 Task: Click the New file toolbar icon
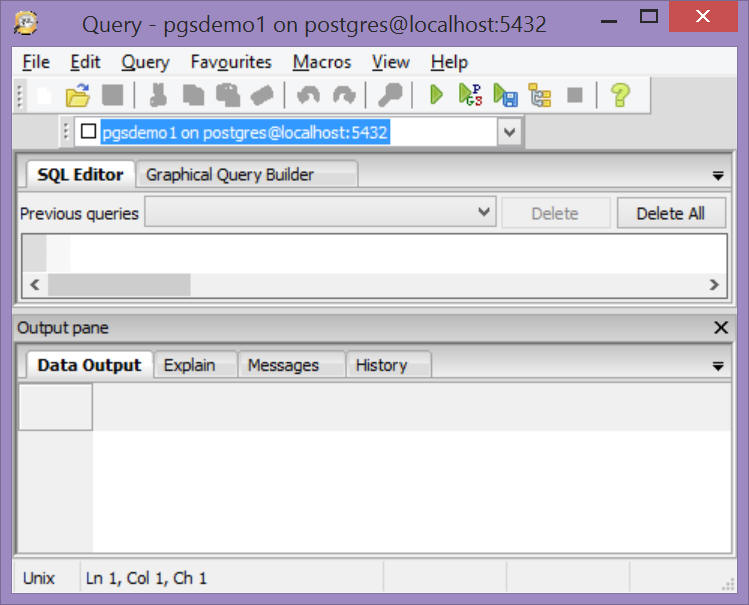[44, 95]
